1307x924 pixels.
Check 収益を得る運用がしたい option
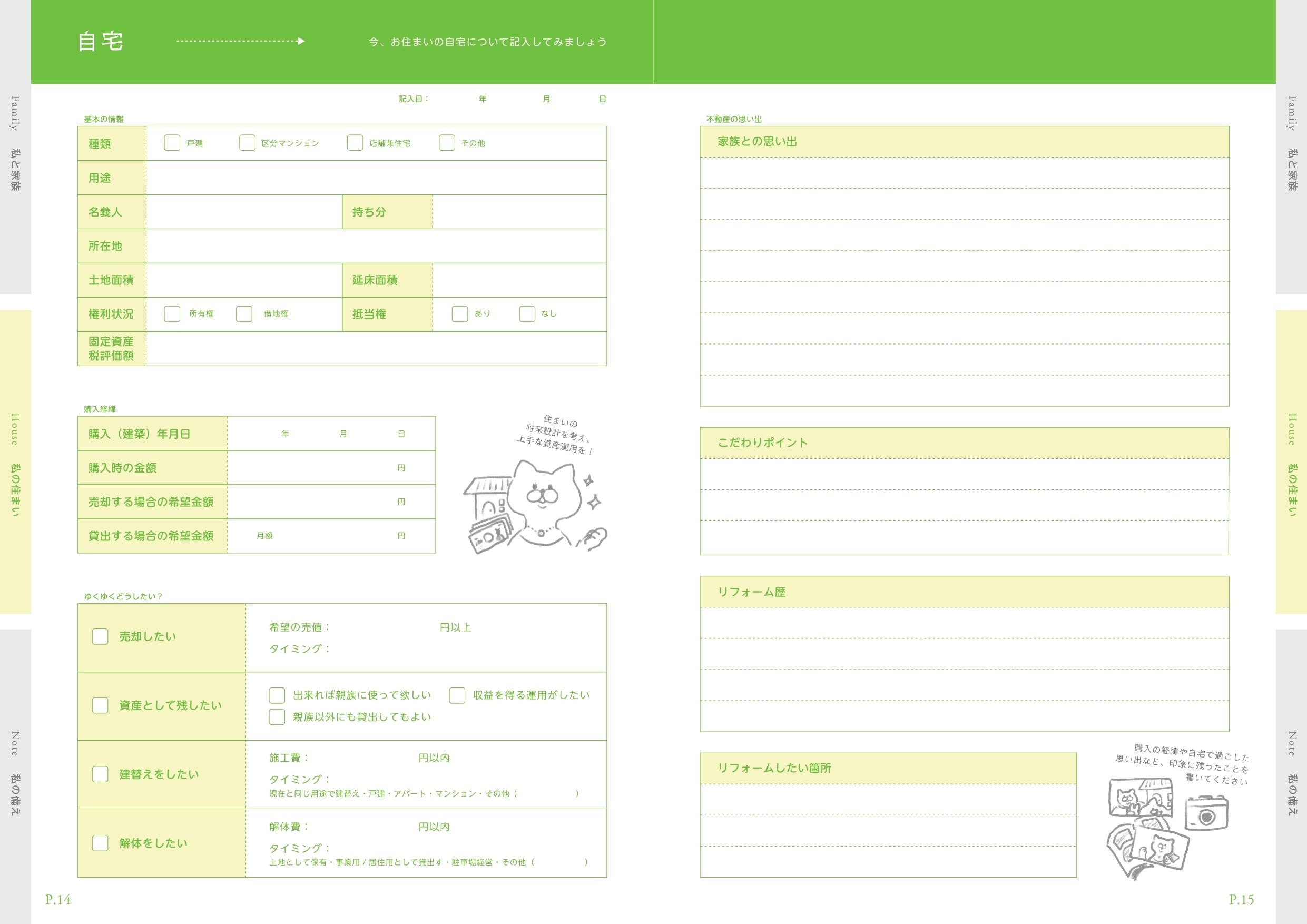(457, 695)
